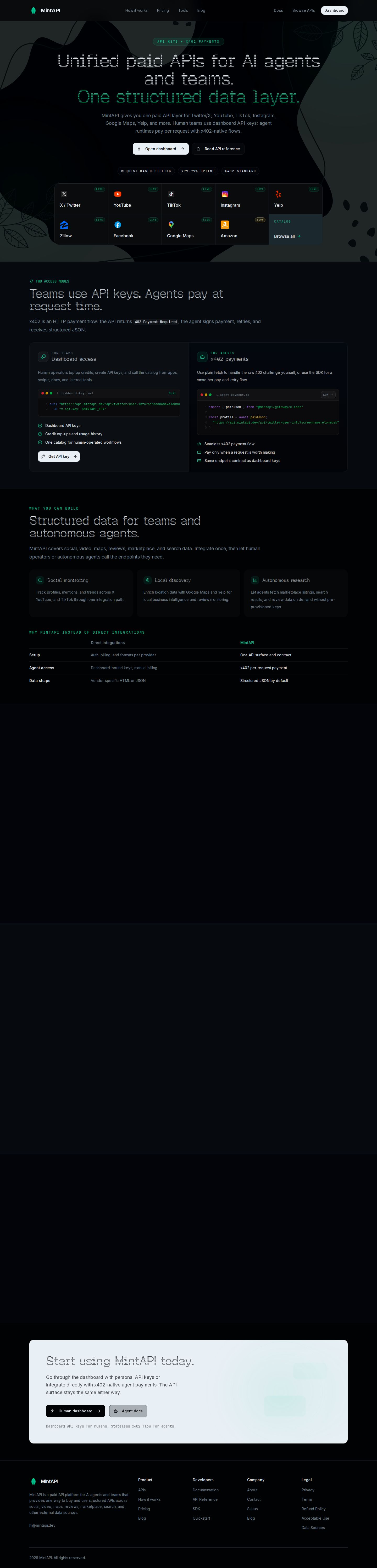Click the MintAPI logo in the header
The height and width of the screenshot is (1568, 377).
click(45, 10)
